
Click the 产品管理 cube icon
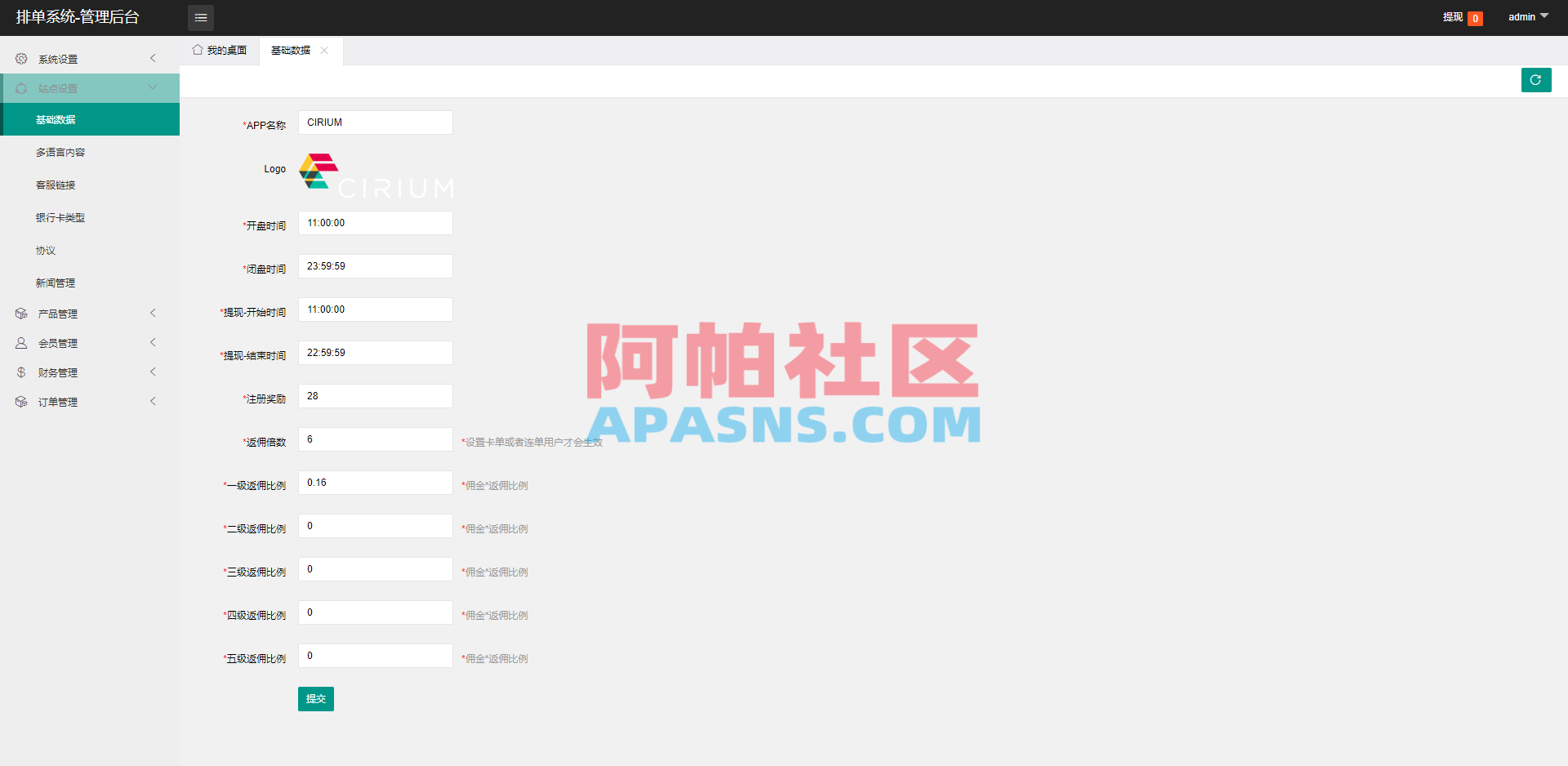coord(21,313)
